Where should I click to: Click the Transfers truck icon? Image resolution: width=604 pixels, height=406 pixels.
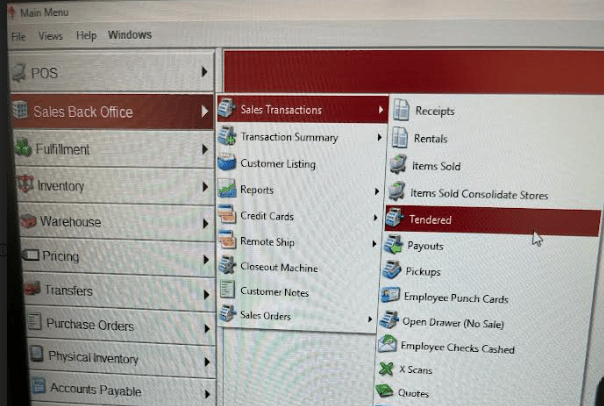pyautogui.click(x=33, y=288)
